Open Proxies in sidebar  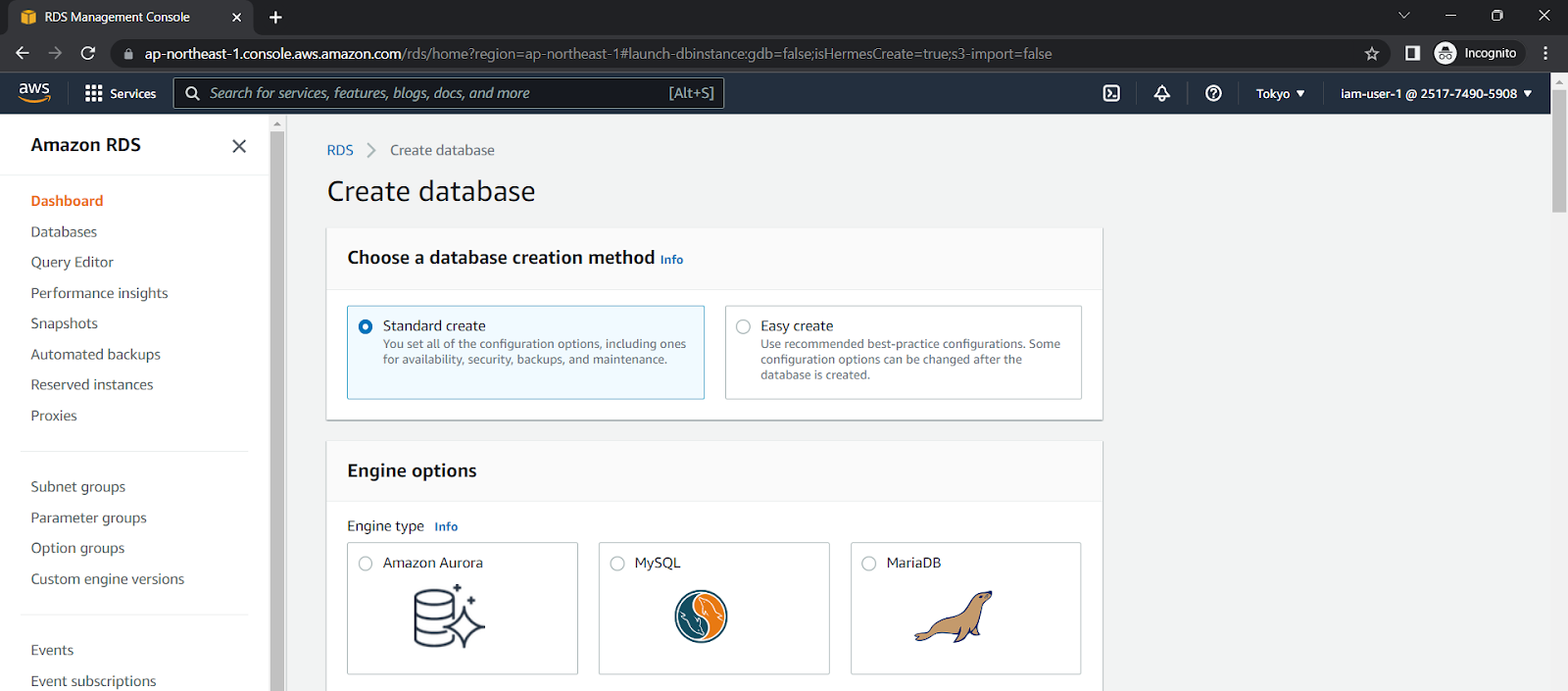click(54, 416)
